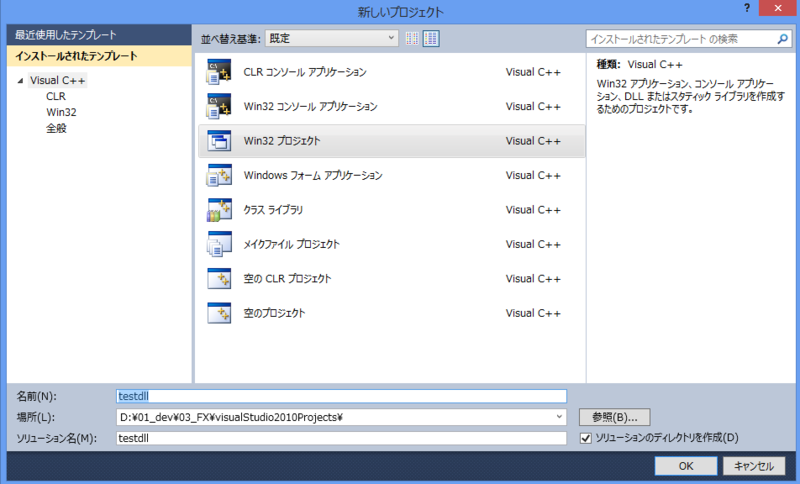Toggle ソリューションのディレクトリを作成 checkbox
800x484 pixels.
pos(586,438)
